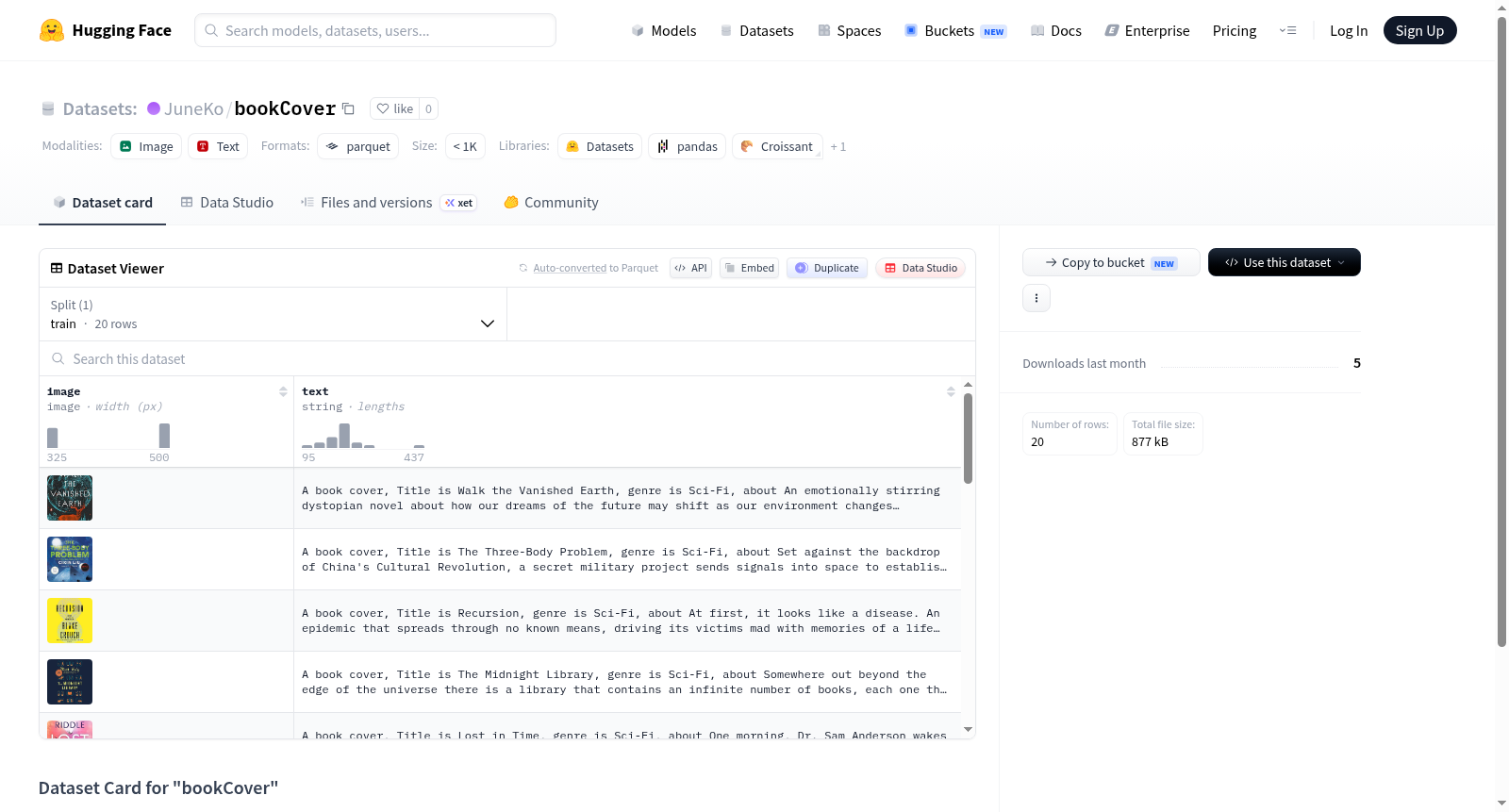Click the viewer scroll-down arrow
The height and width of the screenshot is (812, 1509).
969,729
